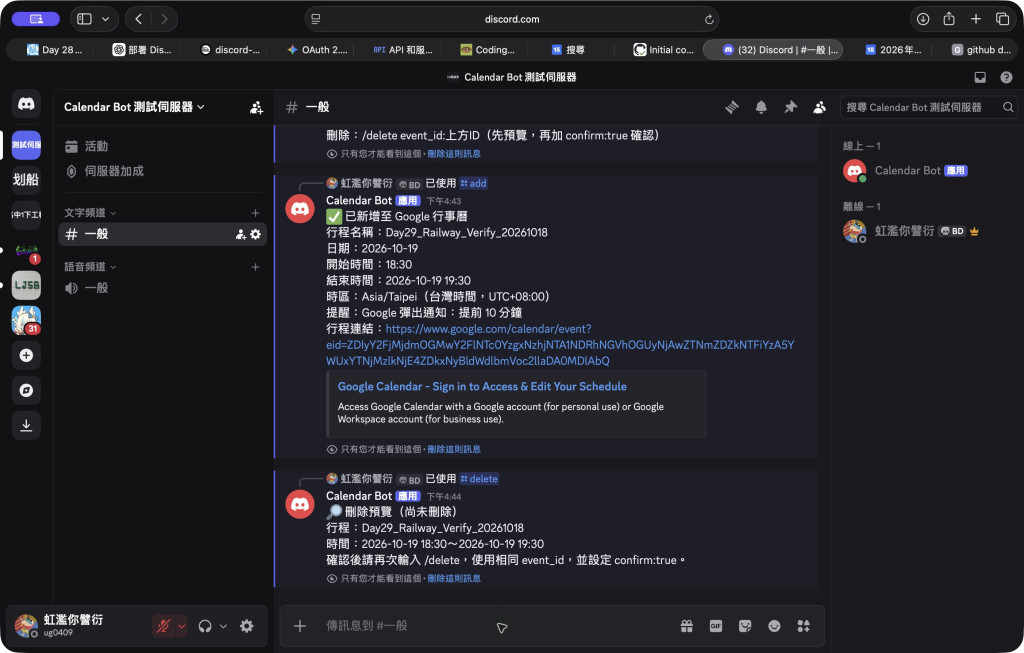Open apps launcher icon in message bar
The height and width of the screenshot is (653, 1024).
803,626
